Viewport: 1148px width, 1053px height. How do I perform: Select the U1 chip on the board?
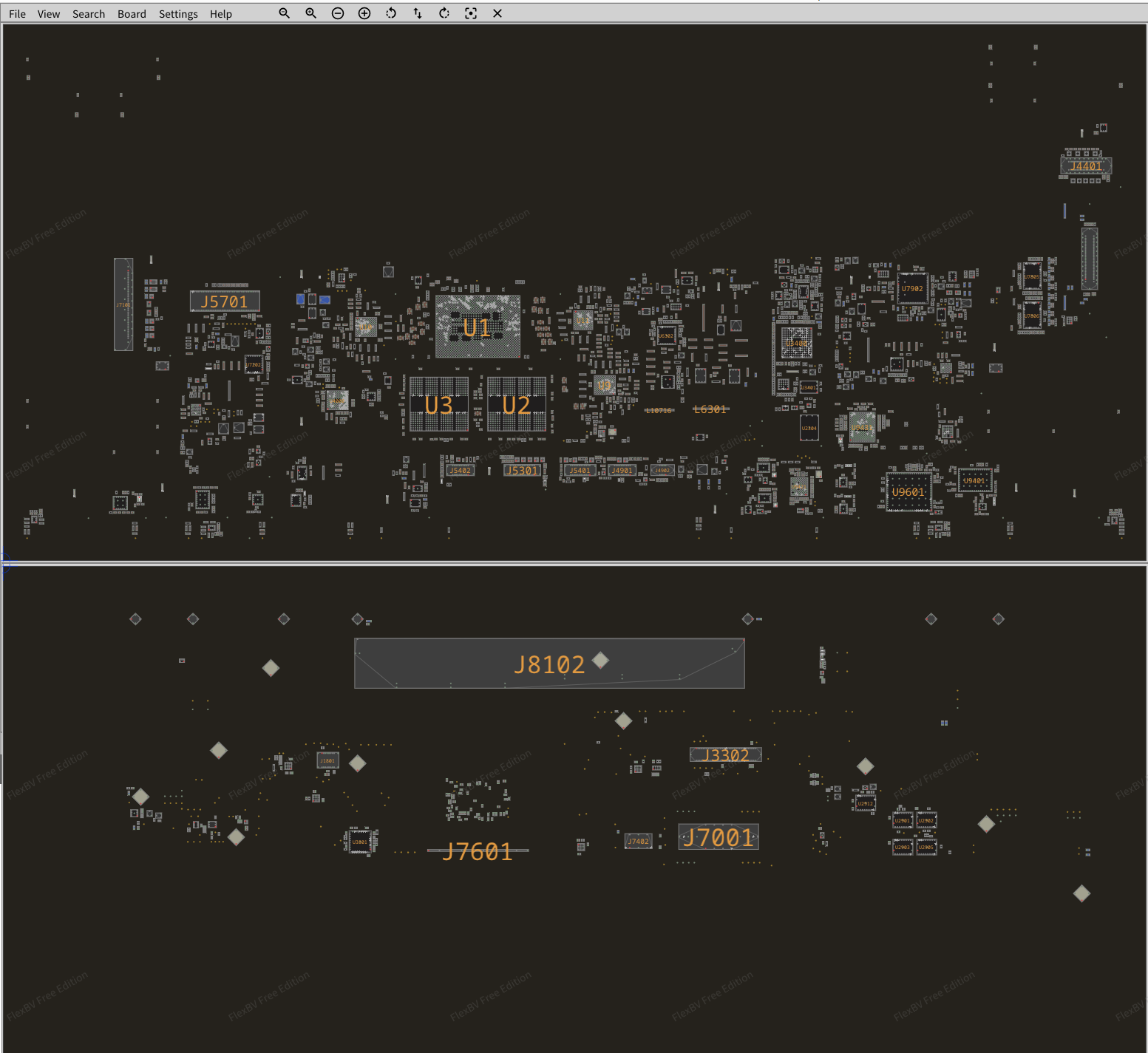(478, 327)
